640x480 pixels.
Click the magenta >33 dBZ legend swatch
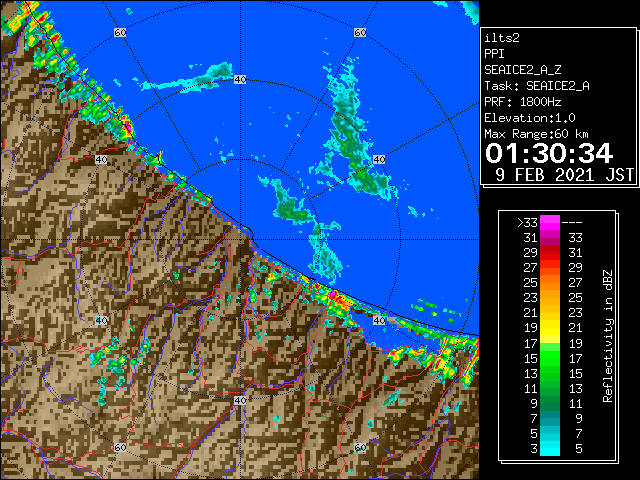[x=550, y=222]
